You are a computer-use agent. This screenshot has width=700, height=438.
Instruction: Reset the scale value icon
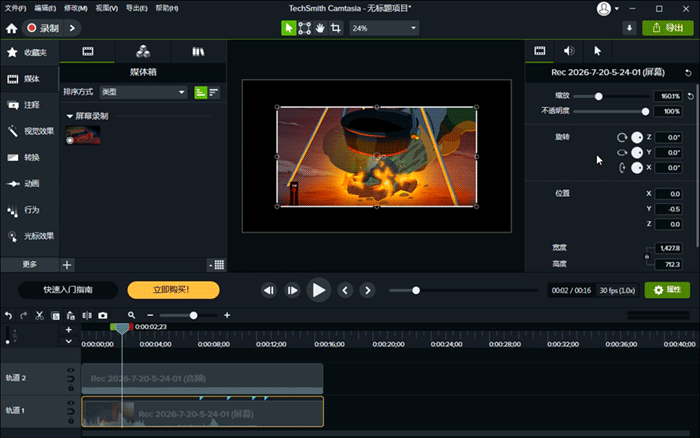(691, 96)
